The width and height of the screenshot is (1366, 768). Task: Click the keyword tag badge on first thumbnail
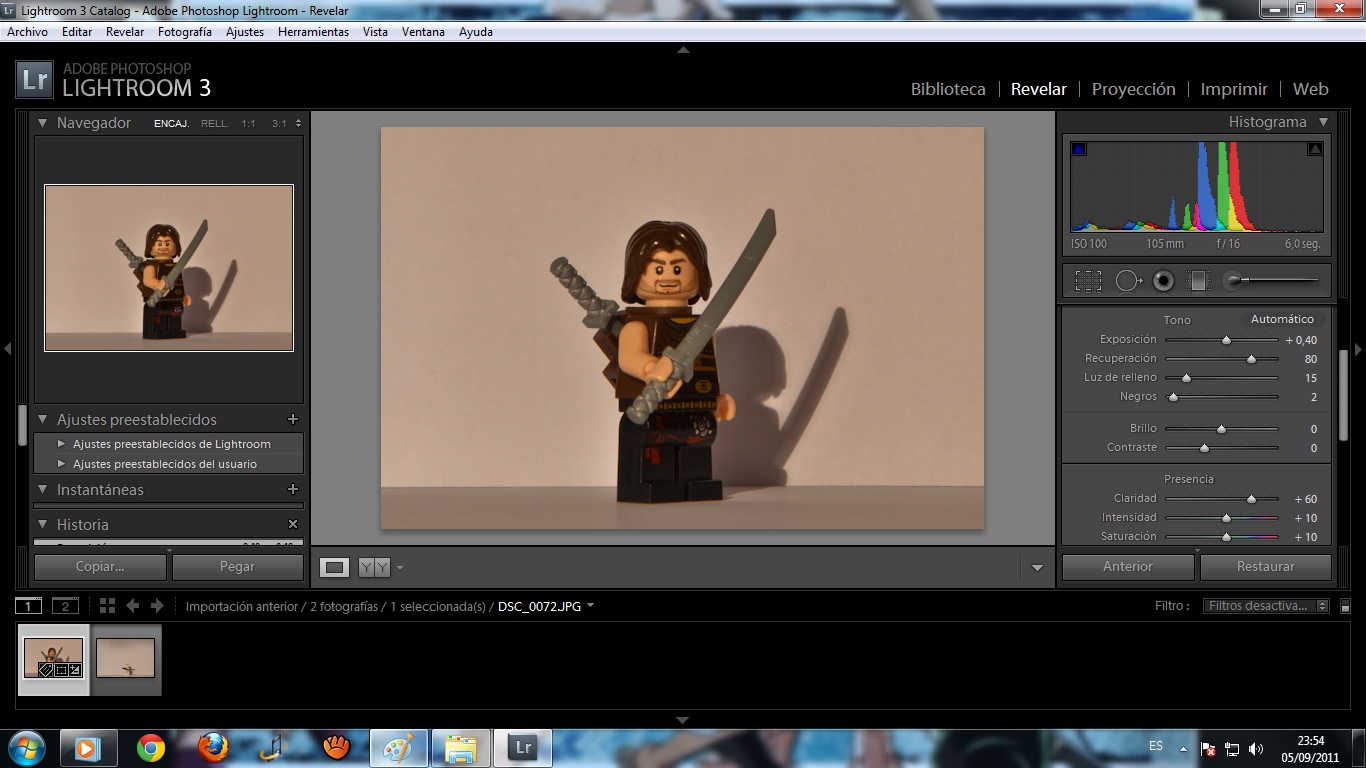point(46,670)
